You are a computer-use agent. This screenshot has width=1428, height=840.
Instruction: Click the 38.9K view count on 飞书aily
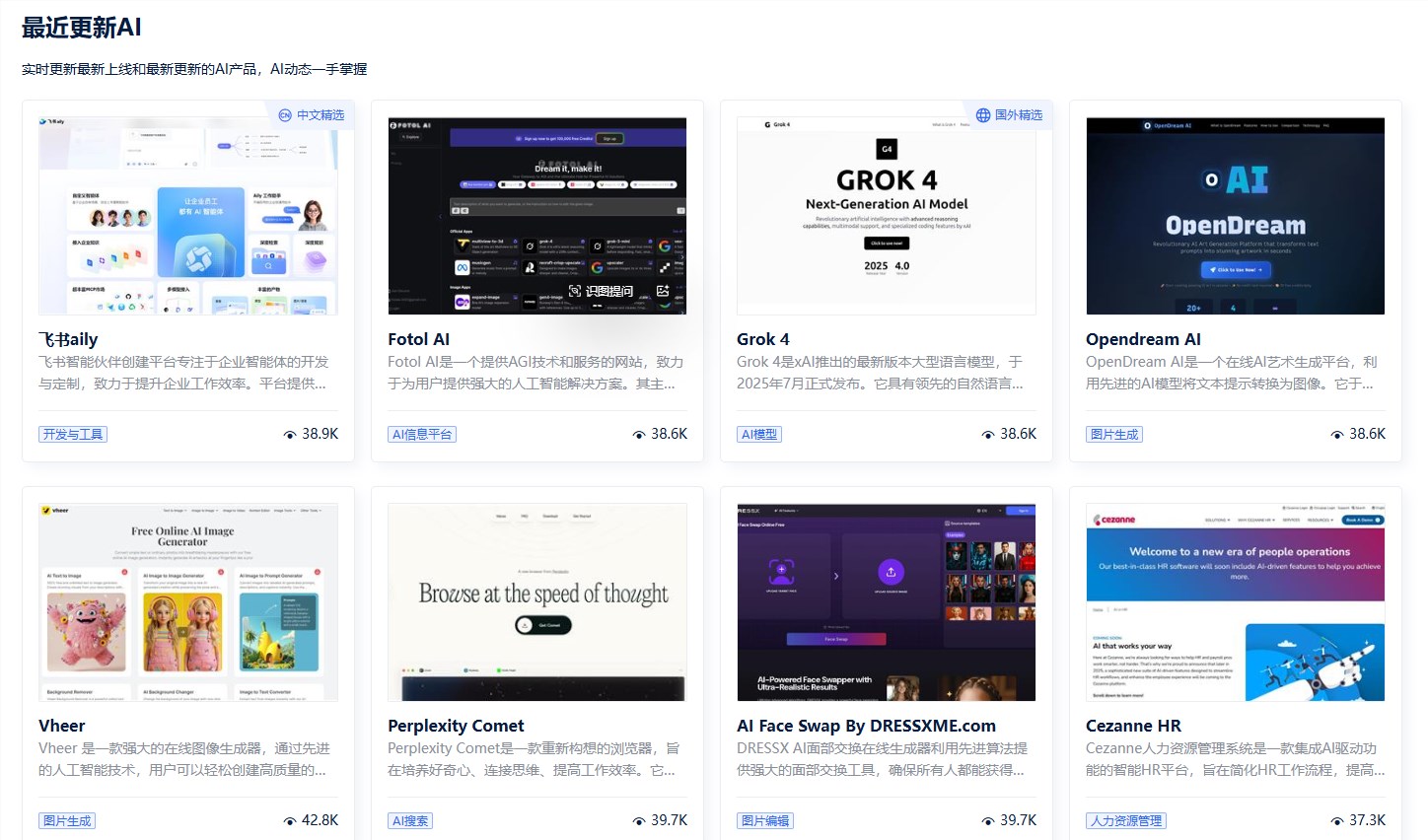tap(321, 434)
